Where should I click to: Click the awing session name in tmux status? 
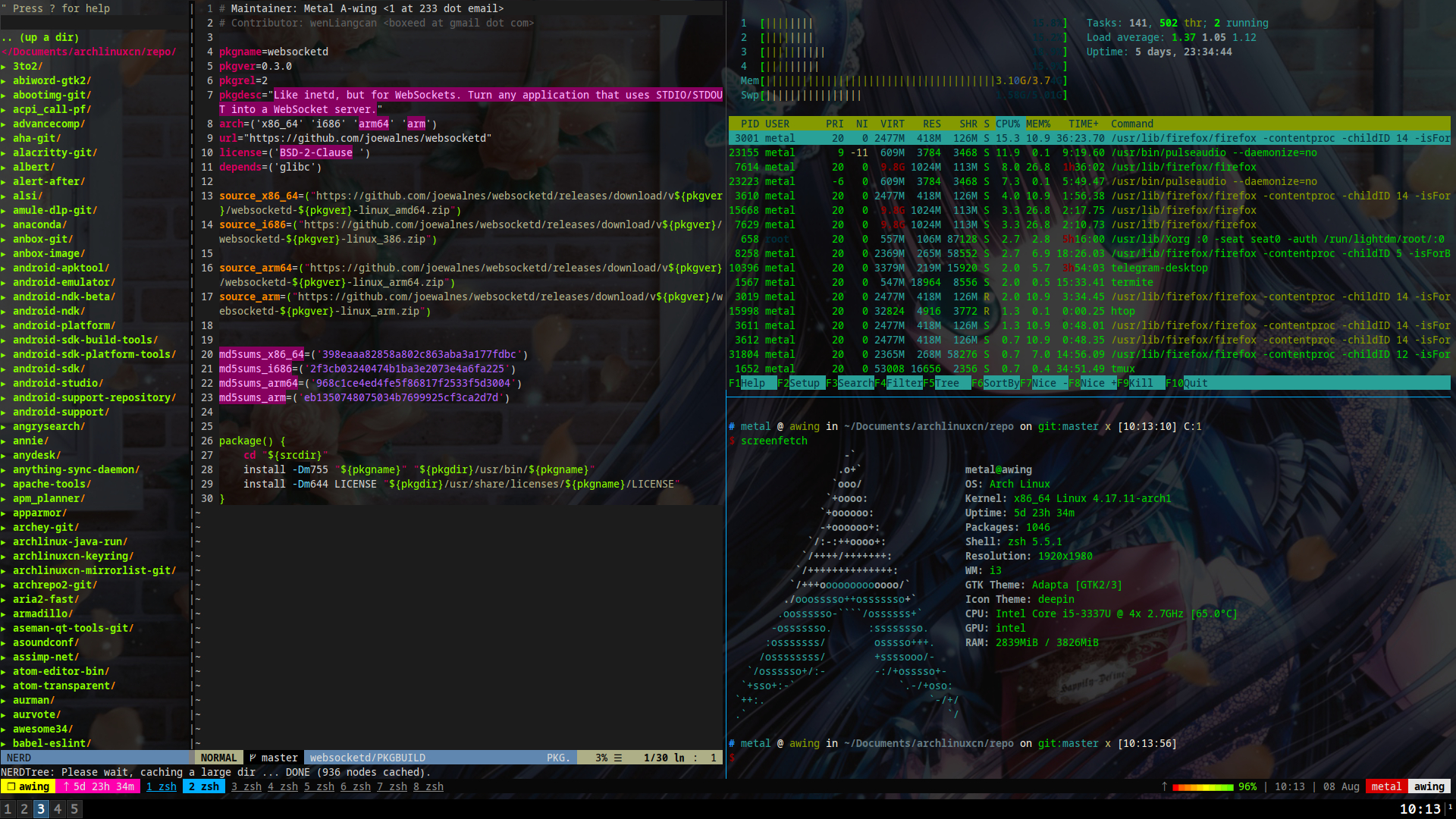pos(28,787)
